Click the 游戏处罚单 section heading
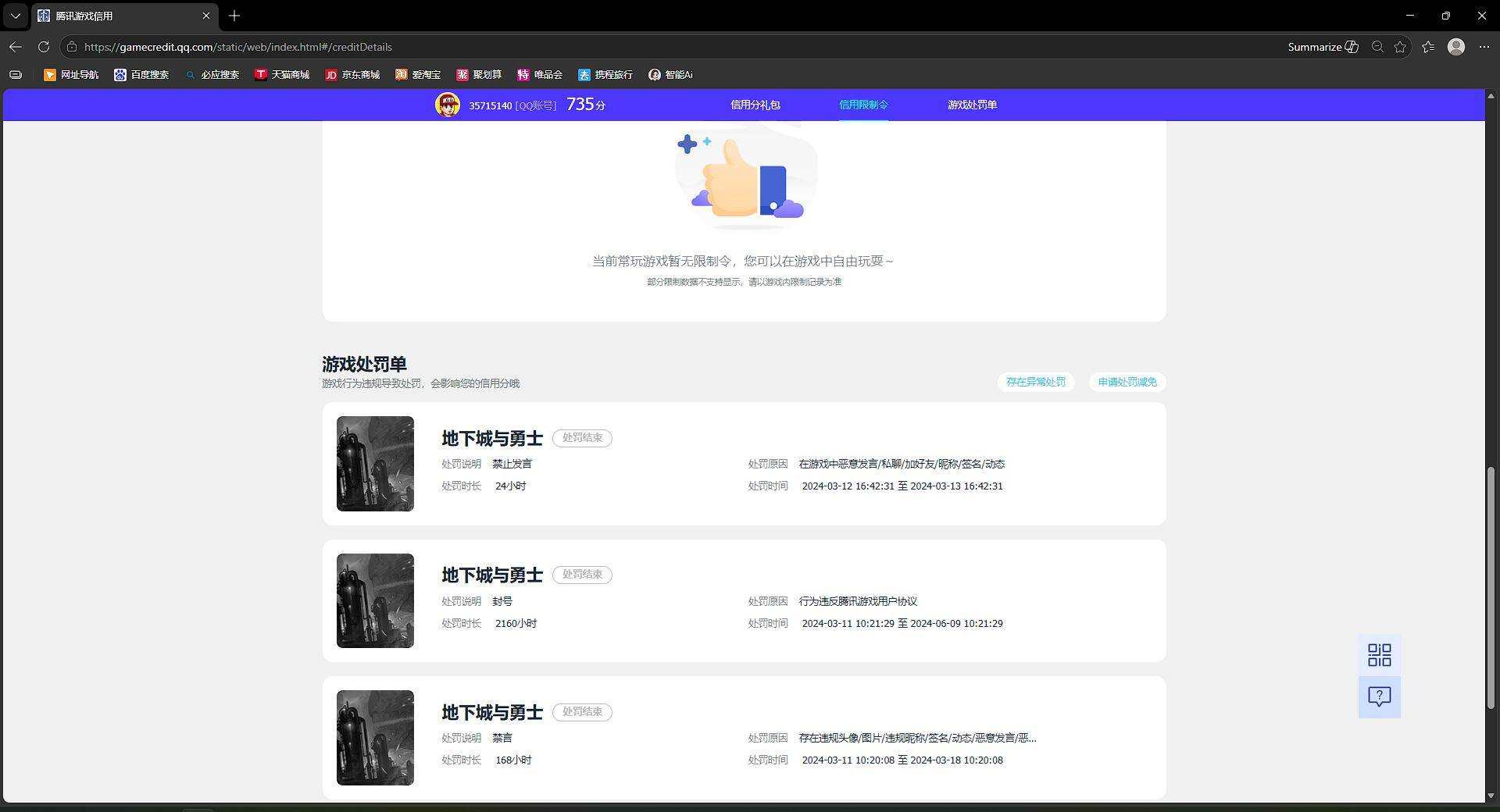Screen dimensions: 1500x812 coord(364,364)
